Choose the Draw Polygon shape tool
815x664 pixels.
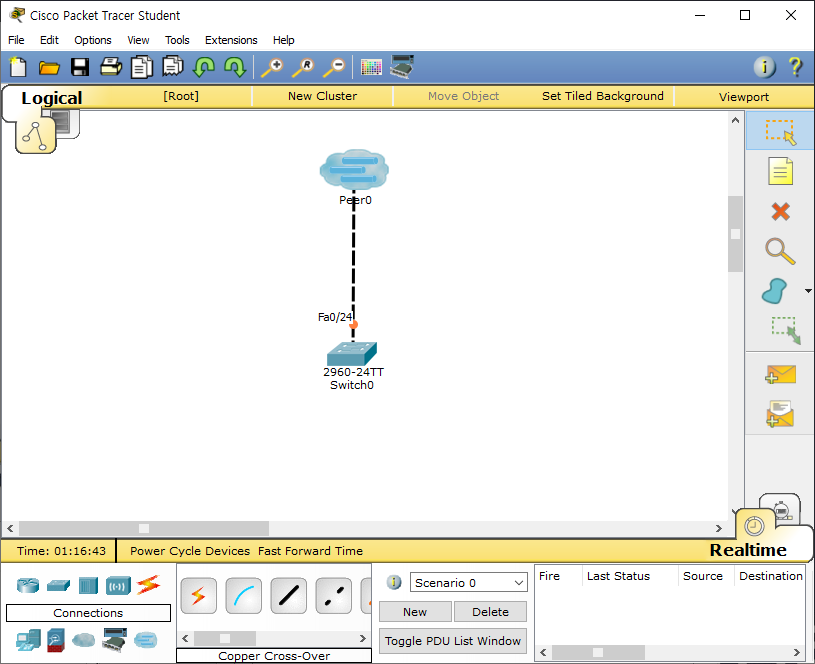[x=774, y=291]
